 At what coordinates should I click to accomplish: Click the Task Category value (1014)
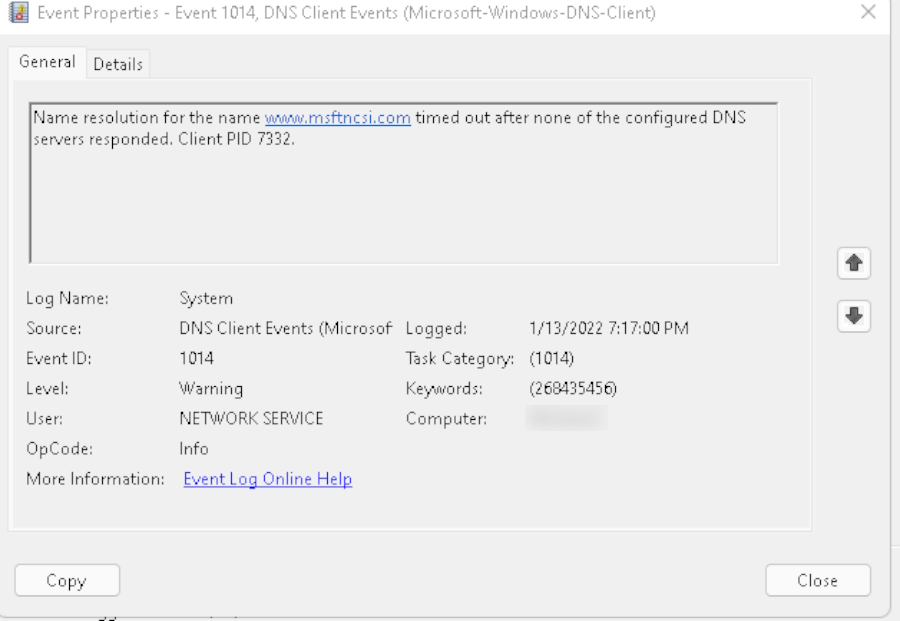click(551, 358)
